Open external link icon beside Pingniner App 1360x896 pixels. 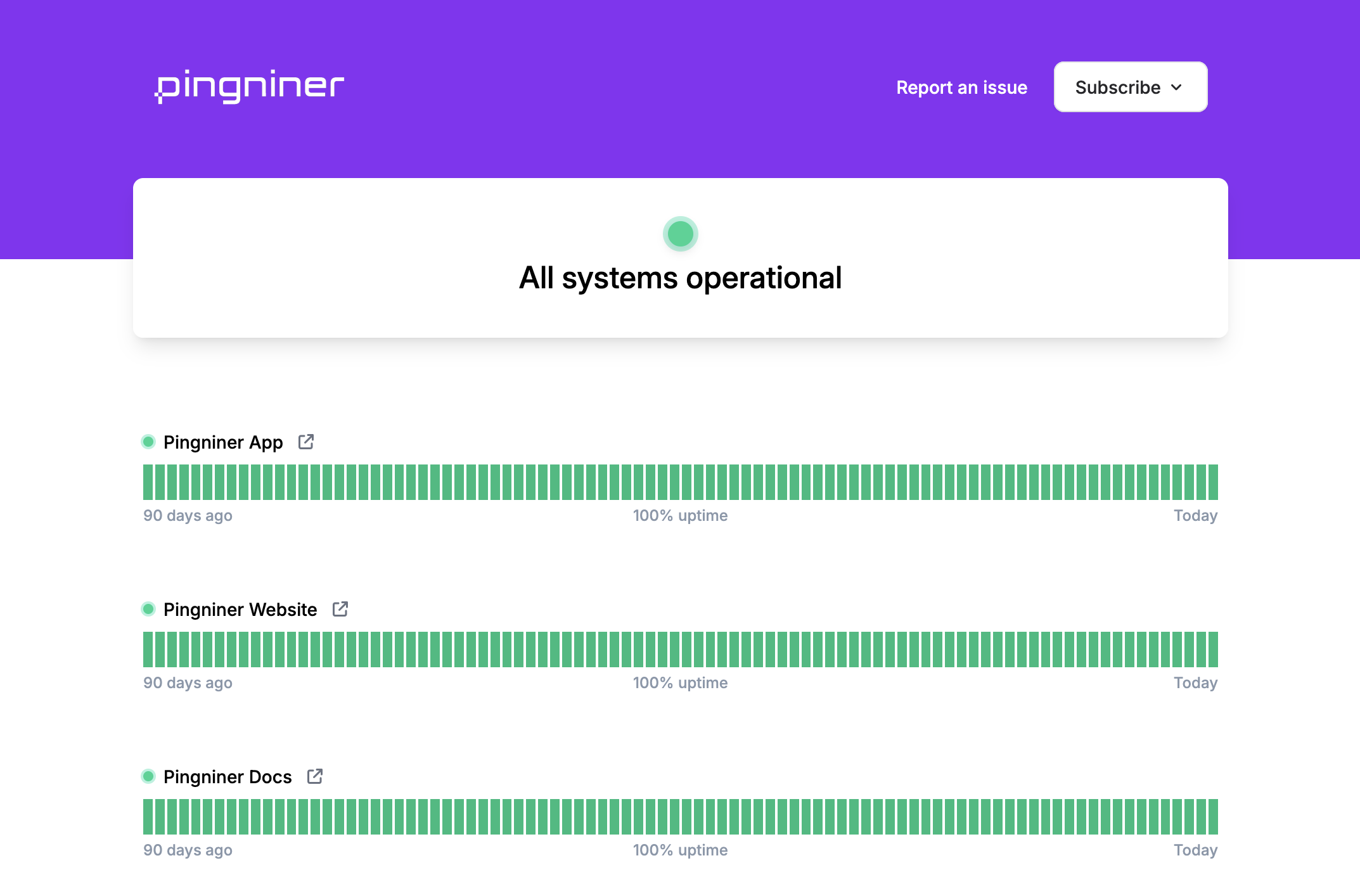[x=306, y=442]
